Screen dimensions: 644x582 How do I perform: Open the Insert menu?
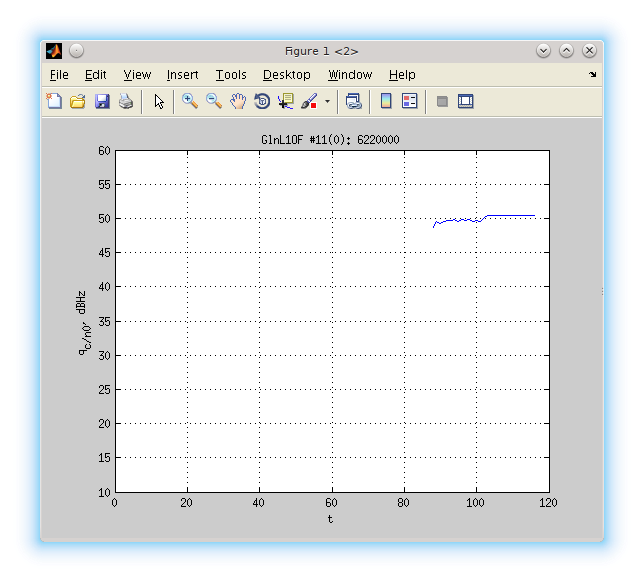pyautogui.click(x=182, y=75)
